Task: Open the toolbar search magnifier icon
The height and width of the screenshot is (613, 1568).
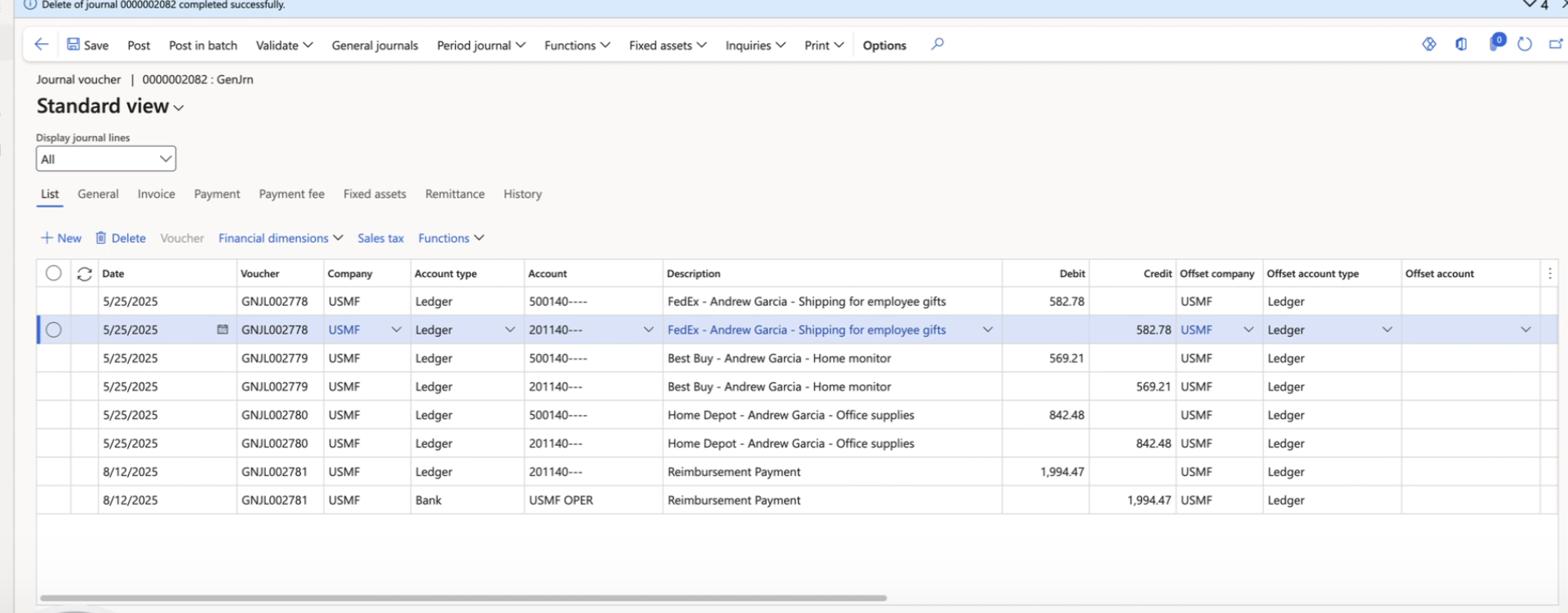Action: [x=937, y=44]
